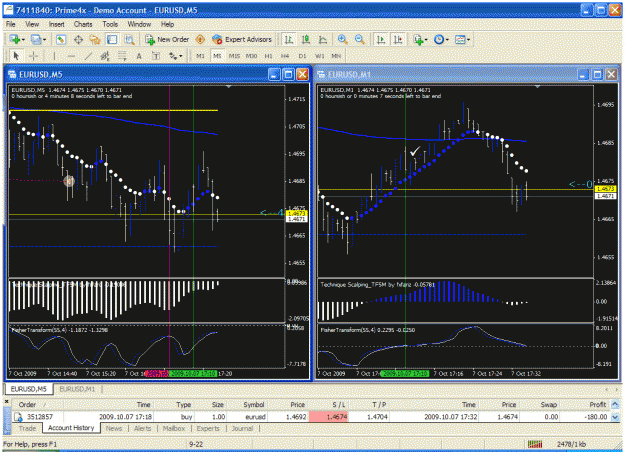
Task: Open the Charts menu
Action: 83,24
